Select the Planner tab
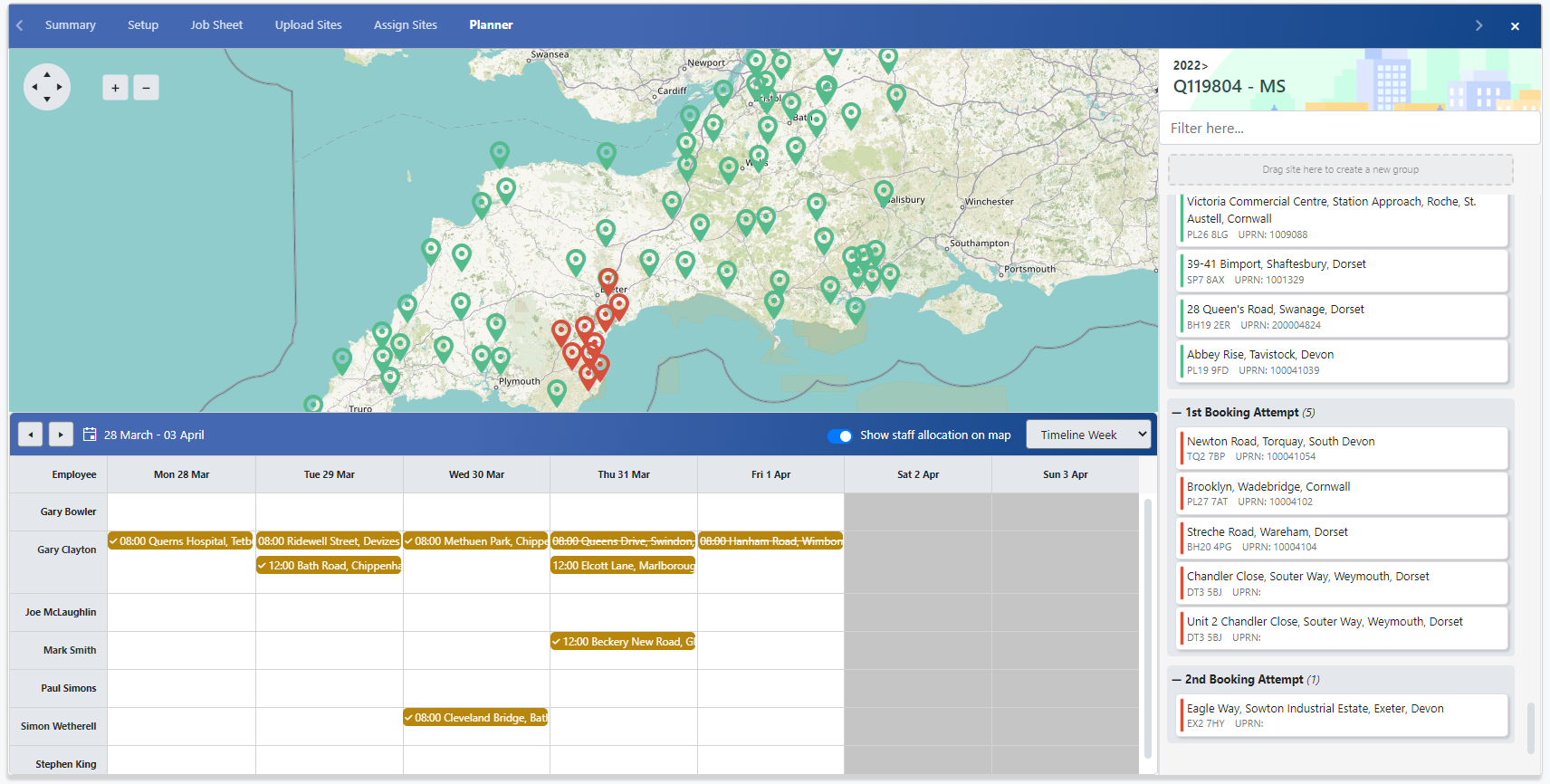Screen dimensions: 1550x784 coord(492,25)
